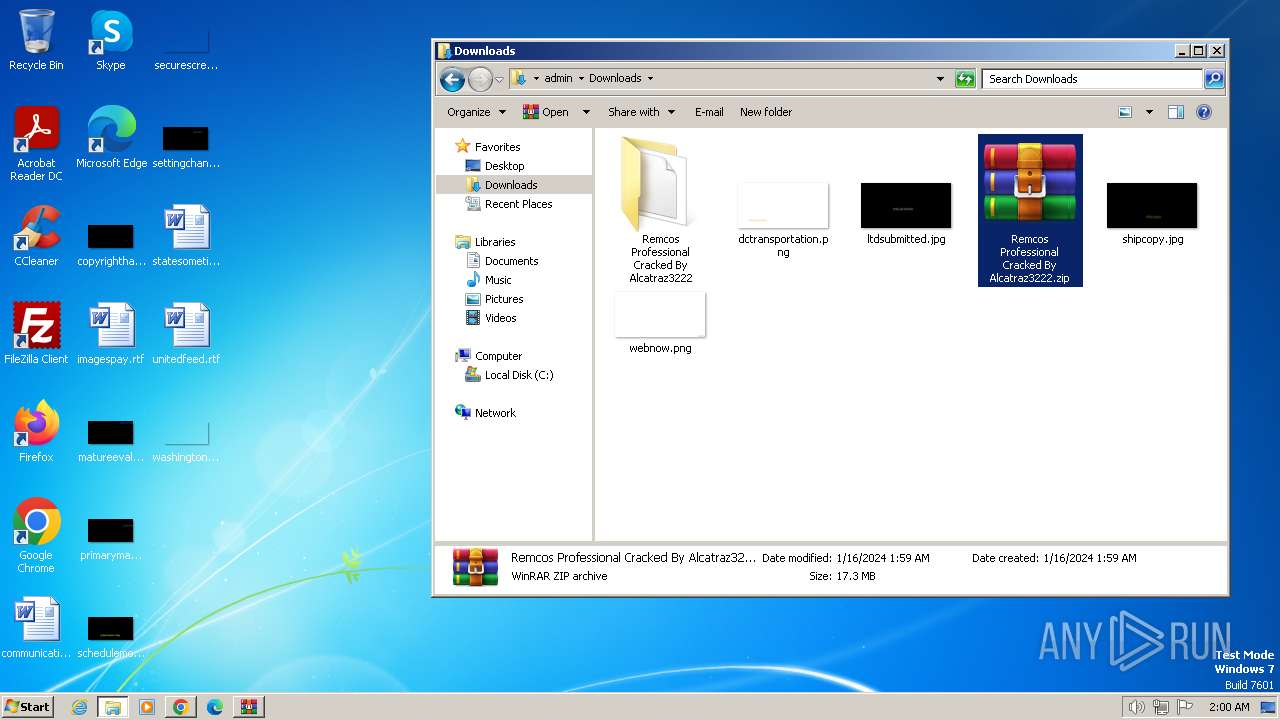Open CCleaner desktop shortcut
The height and width of the screenshot is (720, 1280).
pyautogui.click(x=36, y=236)
